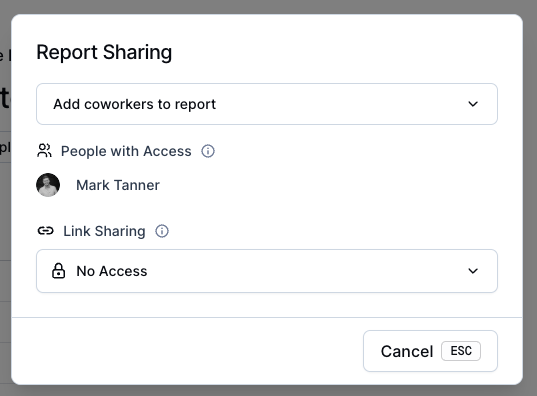Click the chevron in Add coworkers field

tap(473, 104)
